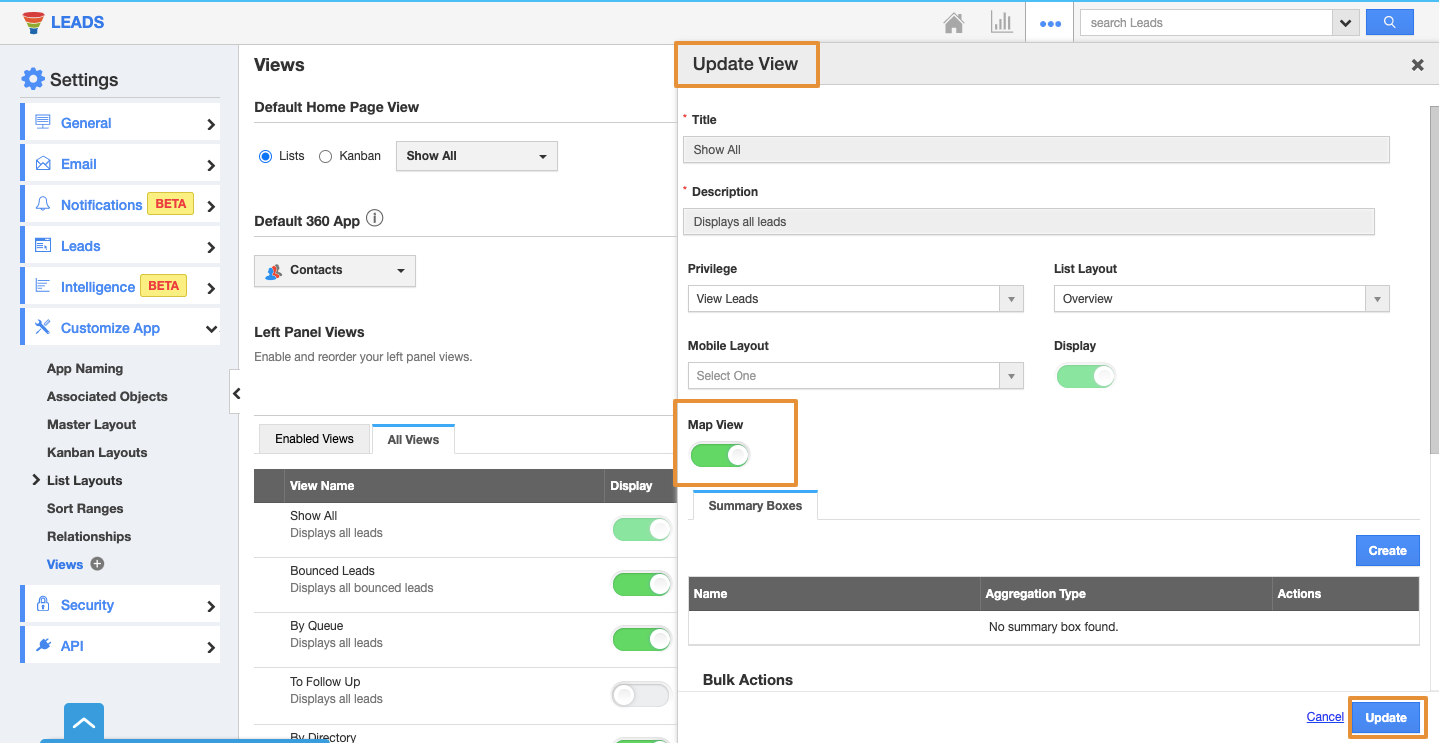Open the reports bar chart icon
The image size is (1439, 743).
click(x=1001, y=23)
